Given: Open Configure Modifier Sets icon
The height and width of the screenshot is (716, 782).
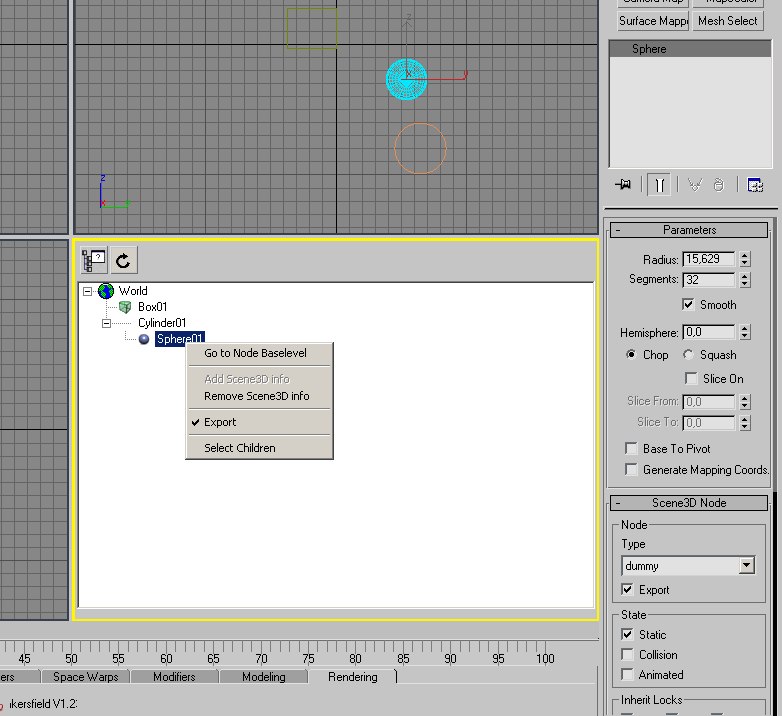Looking at the screenshot, I should click(755, 185).
